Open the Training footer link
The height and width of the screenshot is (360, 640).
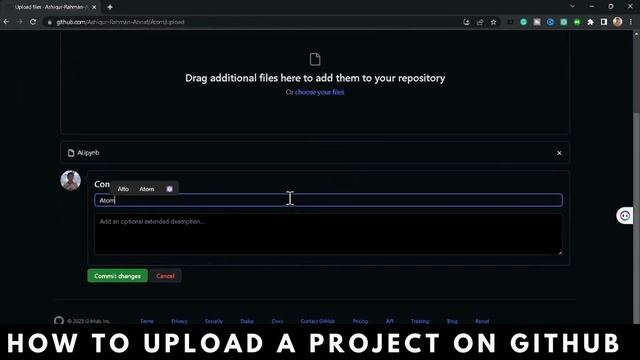420,321
